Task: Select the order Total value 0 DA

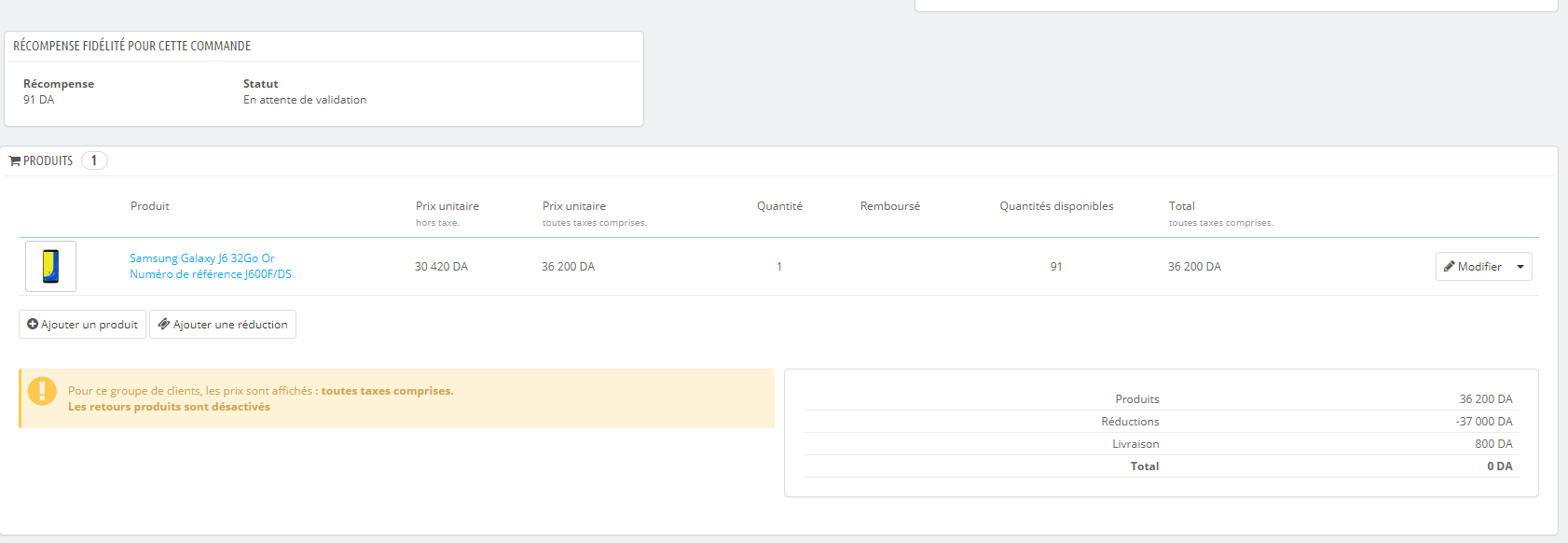Action: click(x=1500, y=466)
